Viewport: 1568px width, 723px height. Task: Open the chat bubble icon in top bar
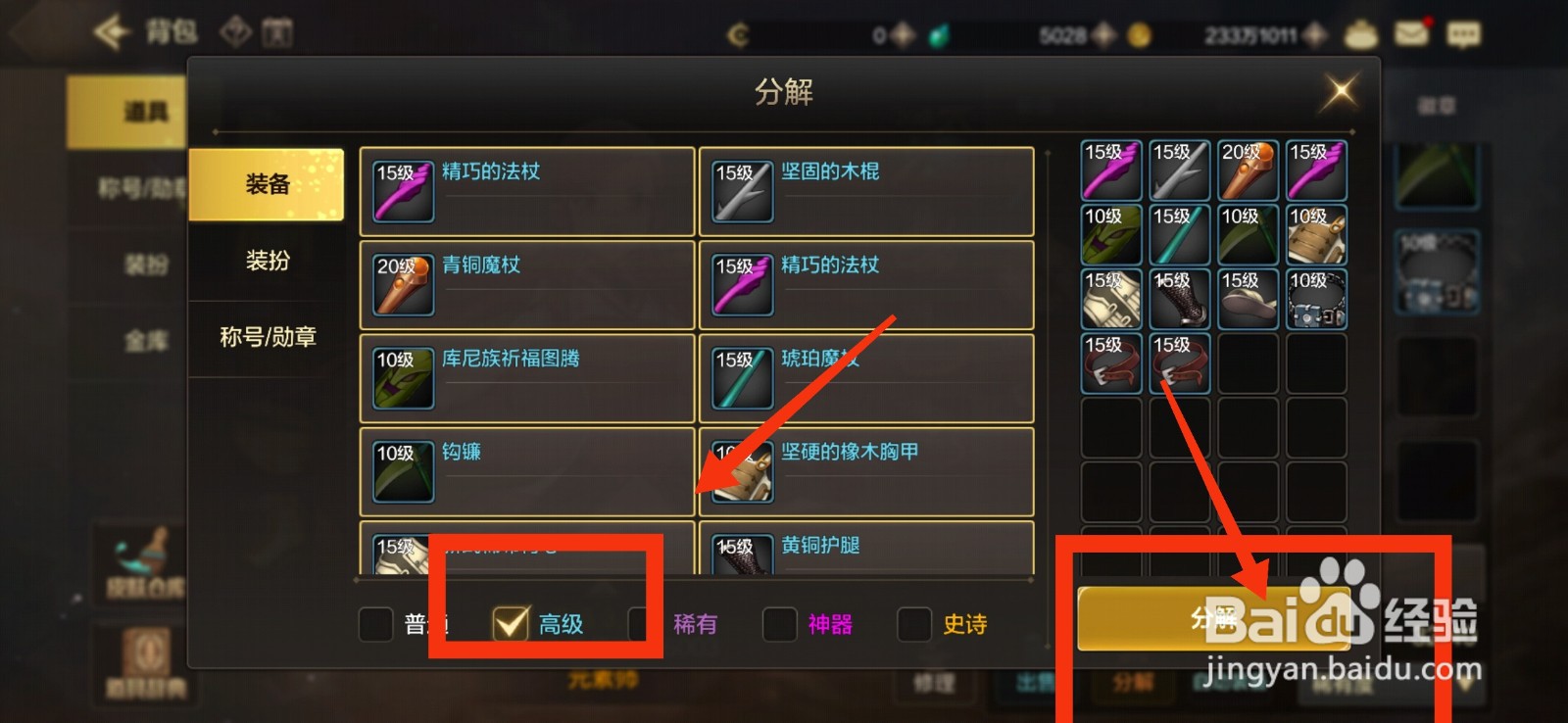(1463, 35)
